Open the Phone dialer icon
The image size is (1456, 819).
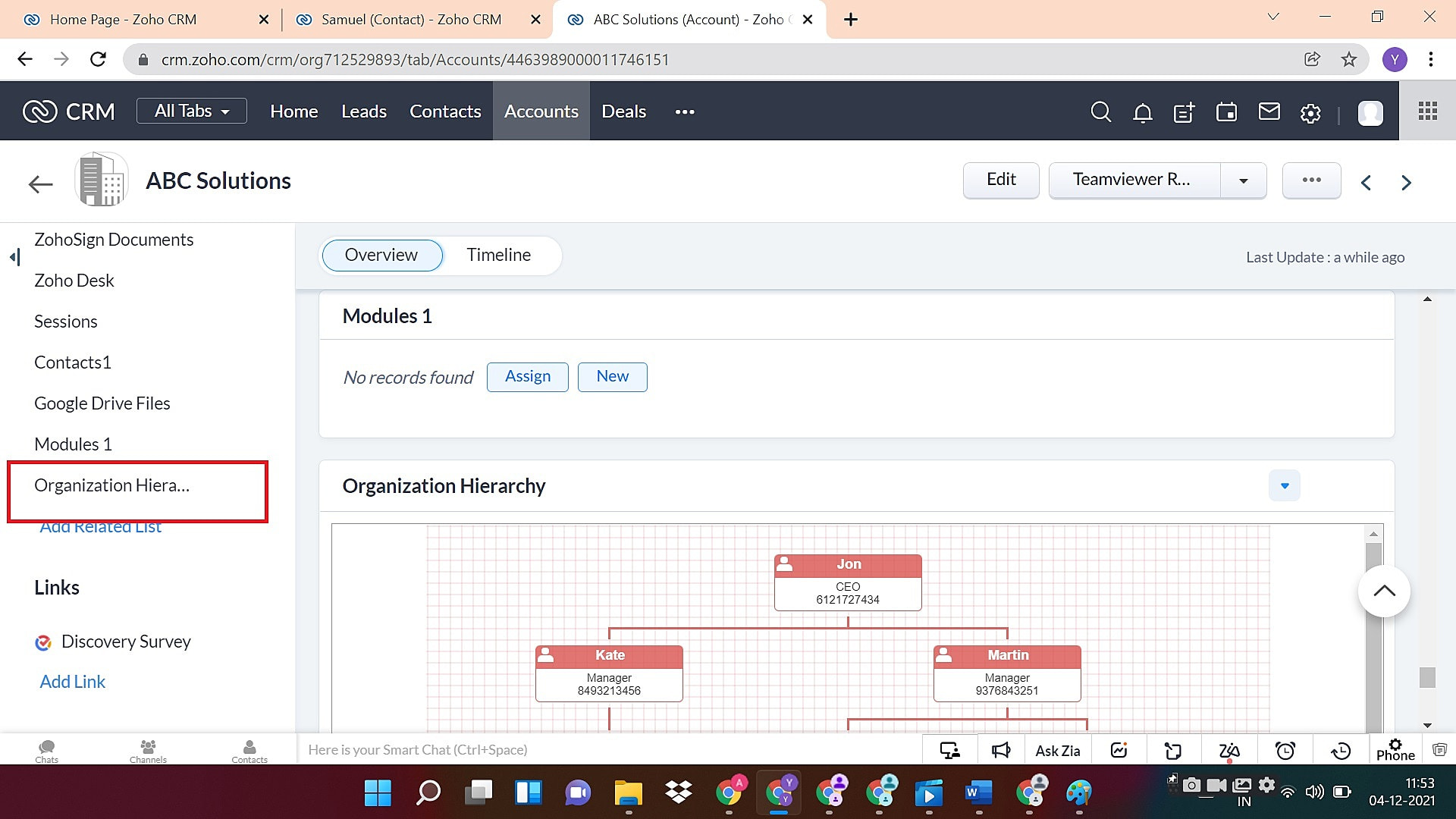1395,749
